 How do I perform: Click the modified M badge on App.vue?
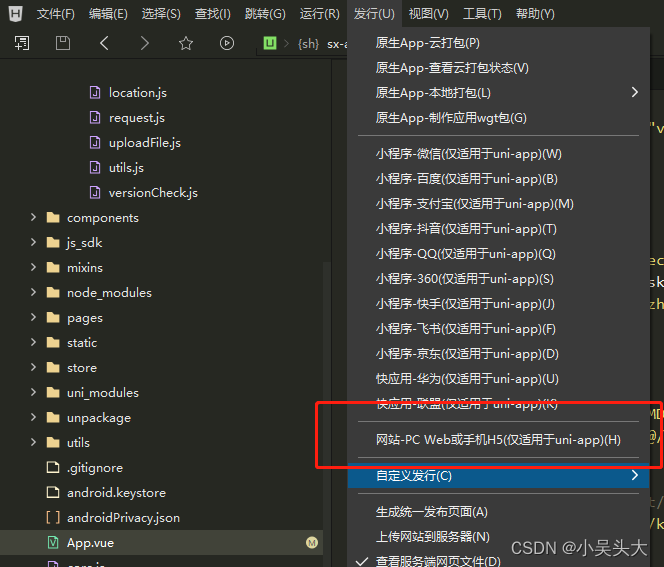pyautogui.click(x=312, y=542)
